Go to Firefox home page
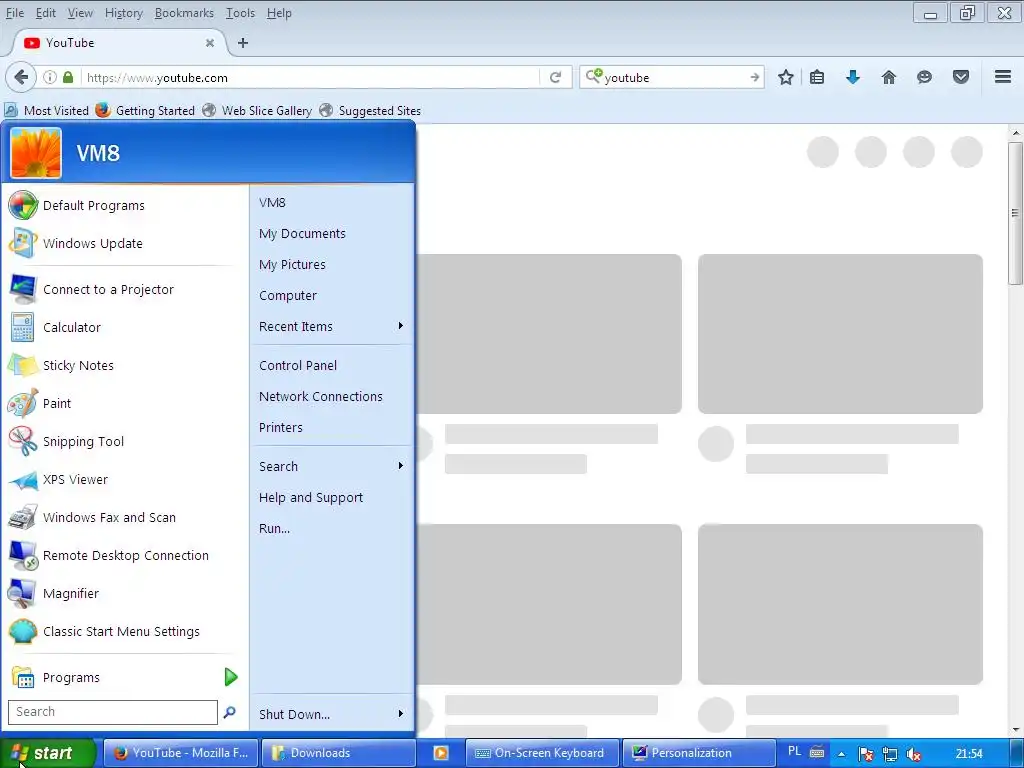 [889, 78]
